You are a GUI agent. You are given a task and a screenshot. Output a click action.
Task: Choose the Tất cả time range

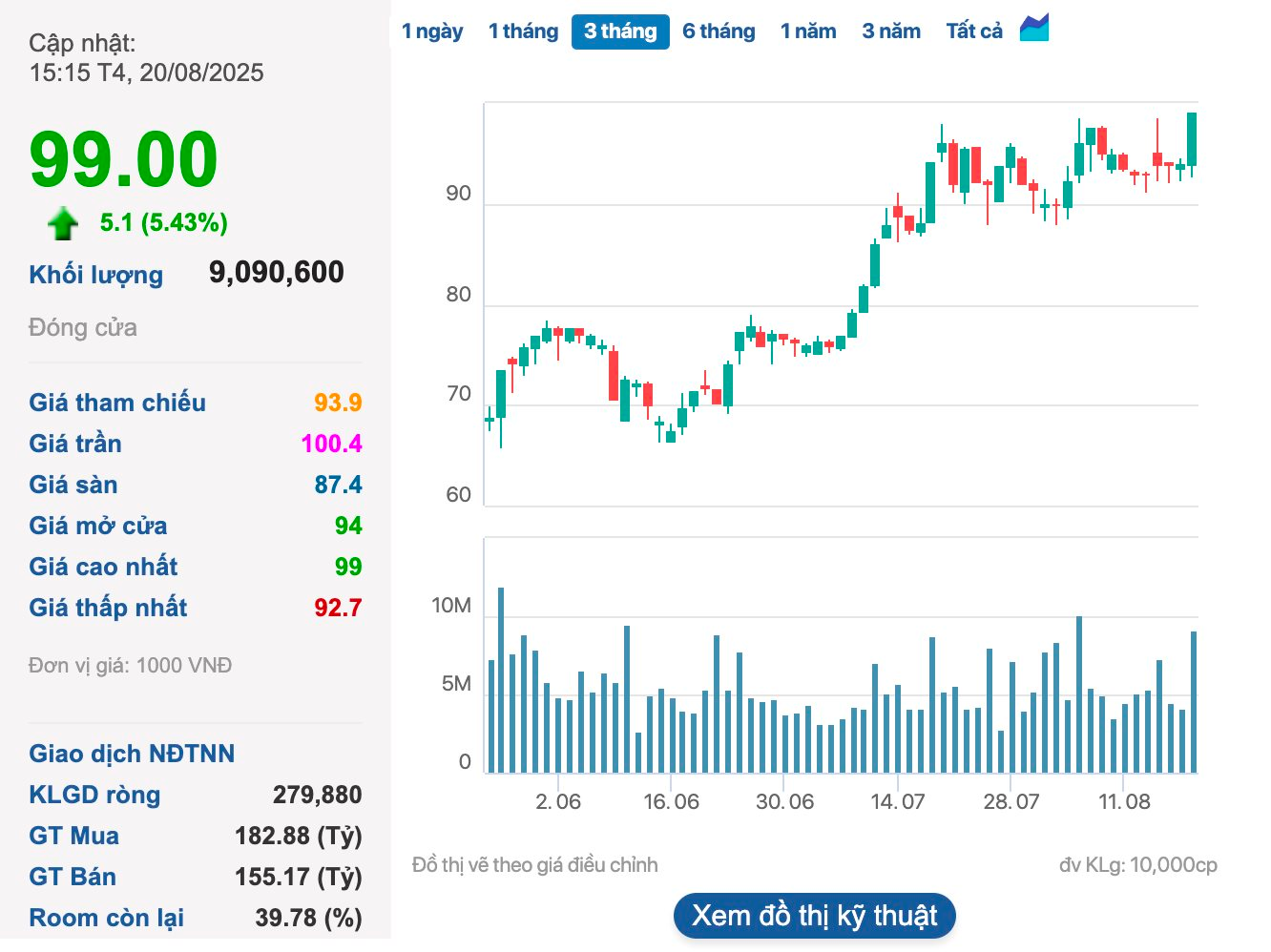(x=974, y=31)
